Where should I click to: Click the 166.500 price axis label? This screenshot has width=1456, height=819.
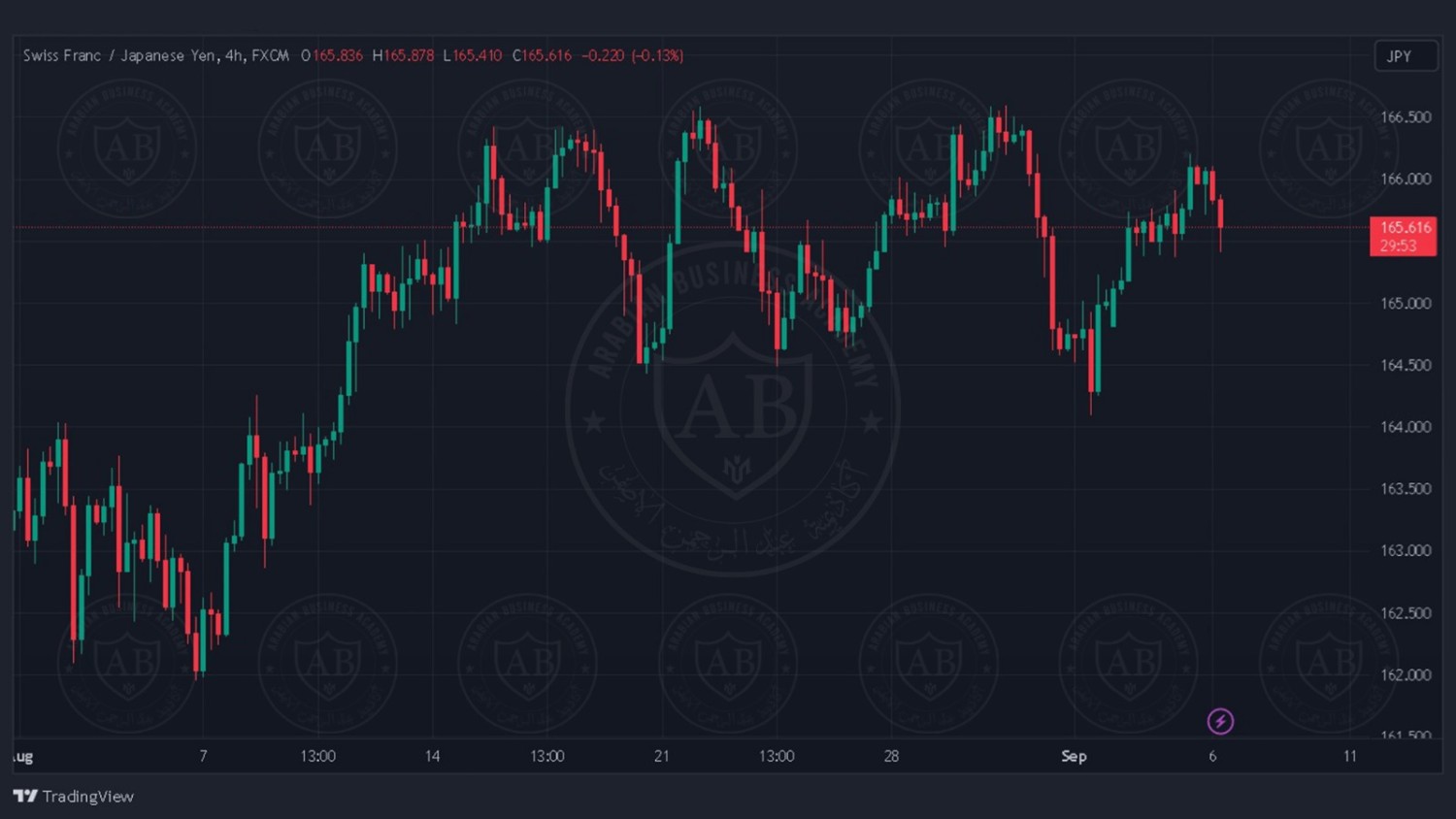point(1406,117)
